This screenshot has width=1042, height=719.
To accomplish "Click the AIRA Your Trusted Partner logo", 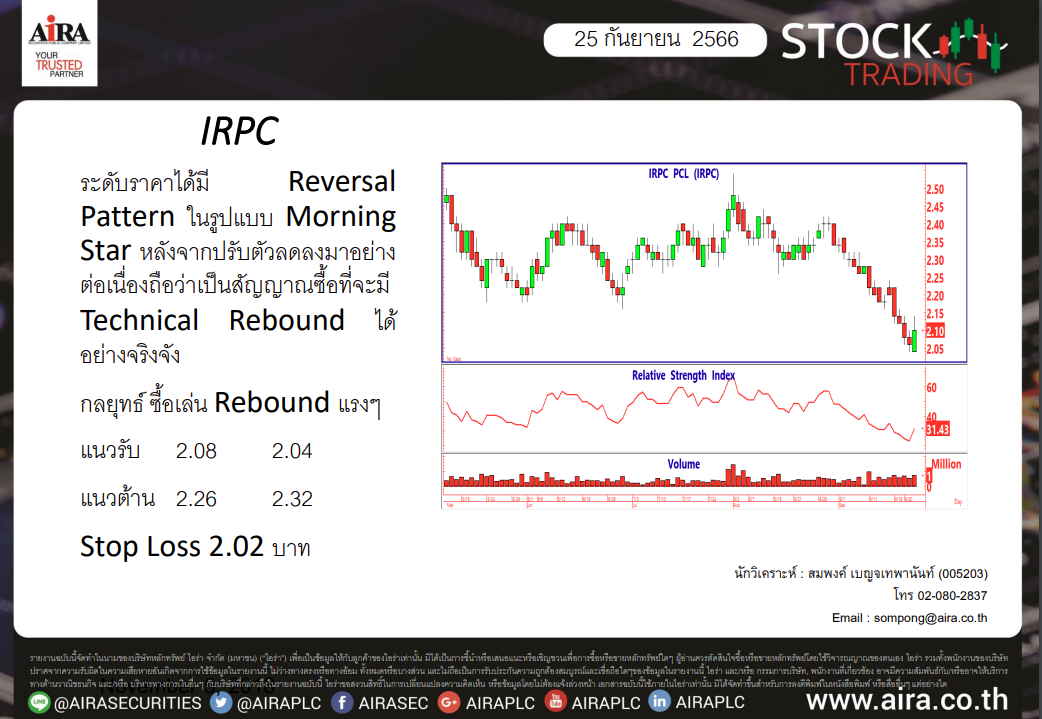I will pos(60,43).
